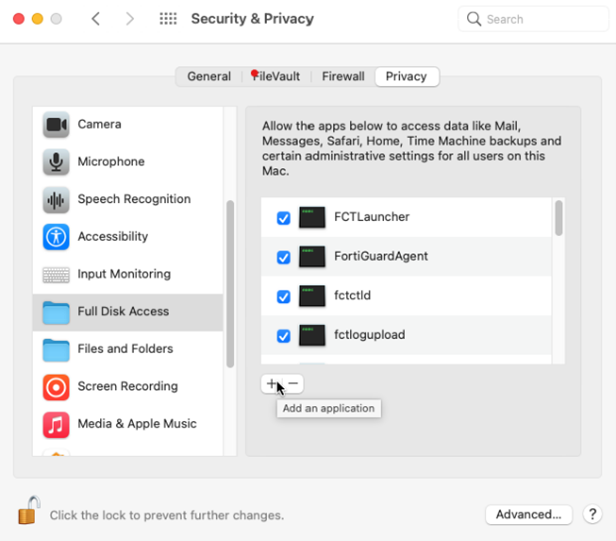Show all preferences using the grid icon
The height and width of the screenshot is (541, 616).
point(168,19)
